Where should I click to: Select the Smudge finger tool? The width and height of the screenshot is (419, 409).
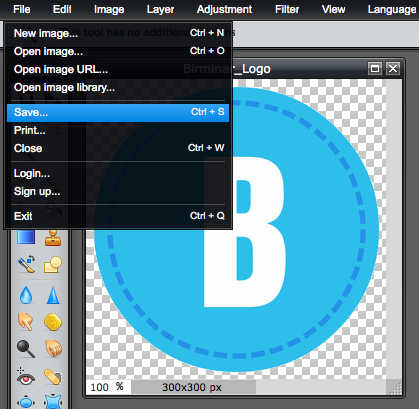pyautogui.click(x=26, y=322)
